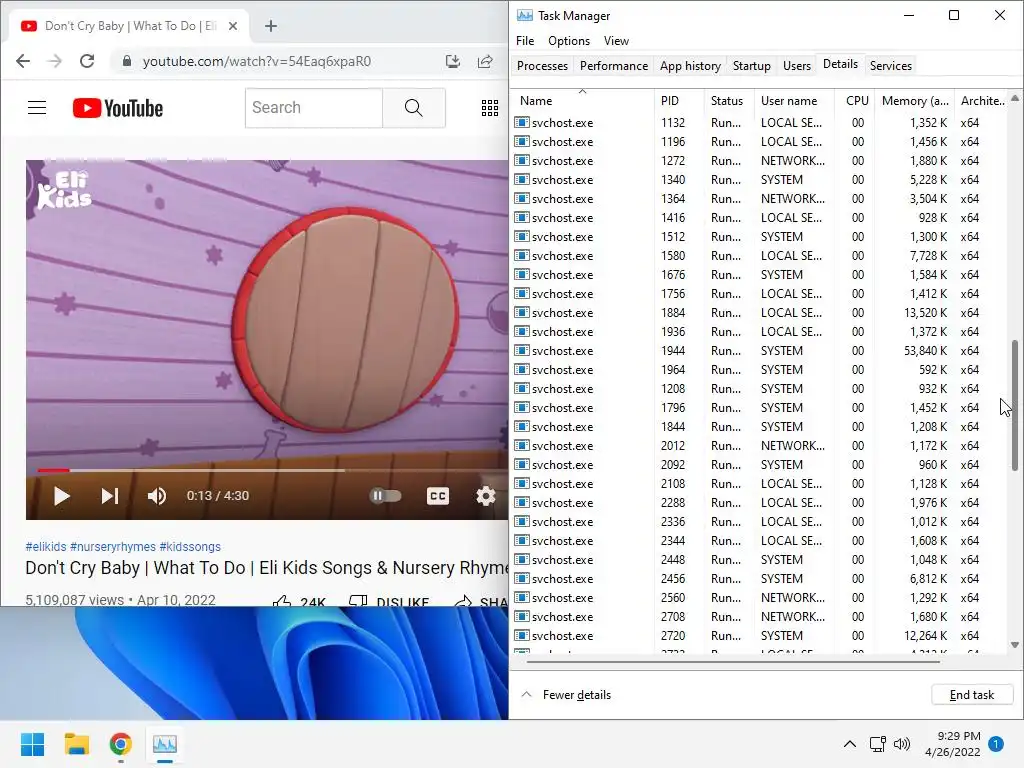Switch to Services tab
Screen dimensions: 1024x768
coord(891,65)
